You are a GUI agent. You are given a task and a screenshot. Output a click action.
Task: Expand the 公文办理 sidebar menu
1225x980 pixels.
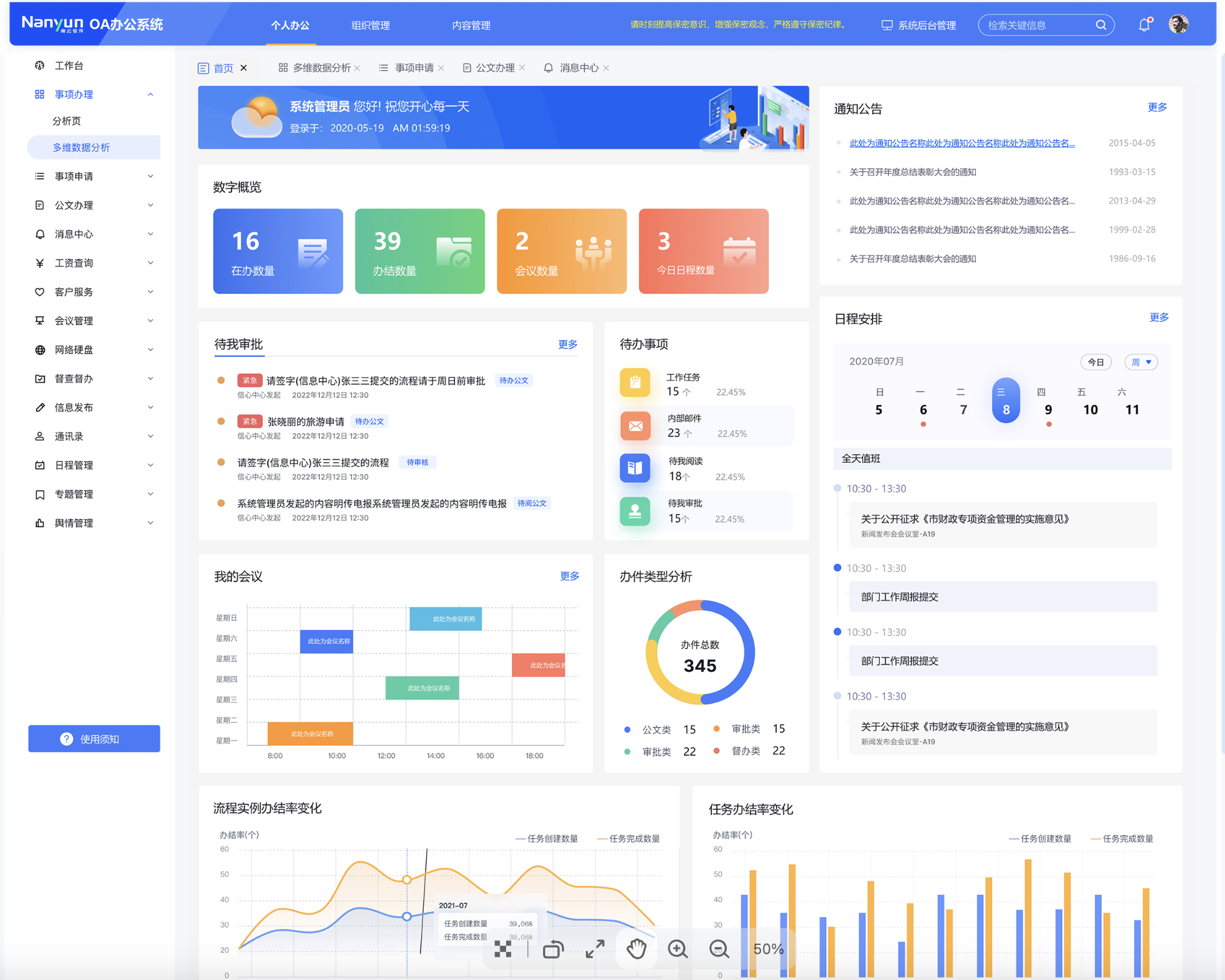click(x=151, y=205)
